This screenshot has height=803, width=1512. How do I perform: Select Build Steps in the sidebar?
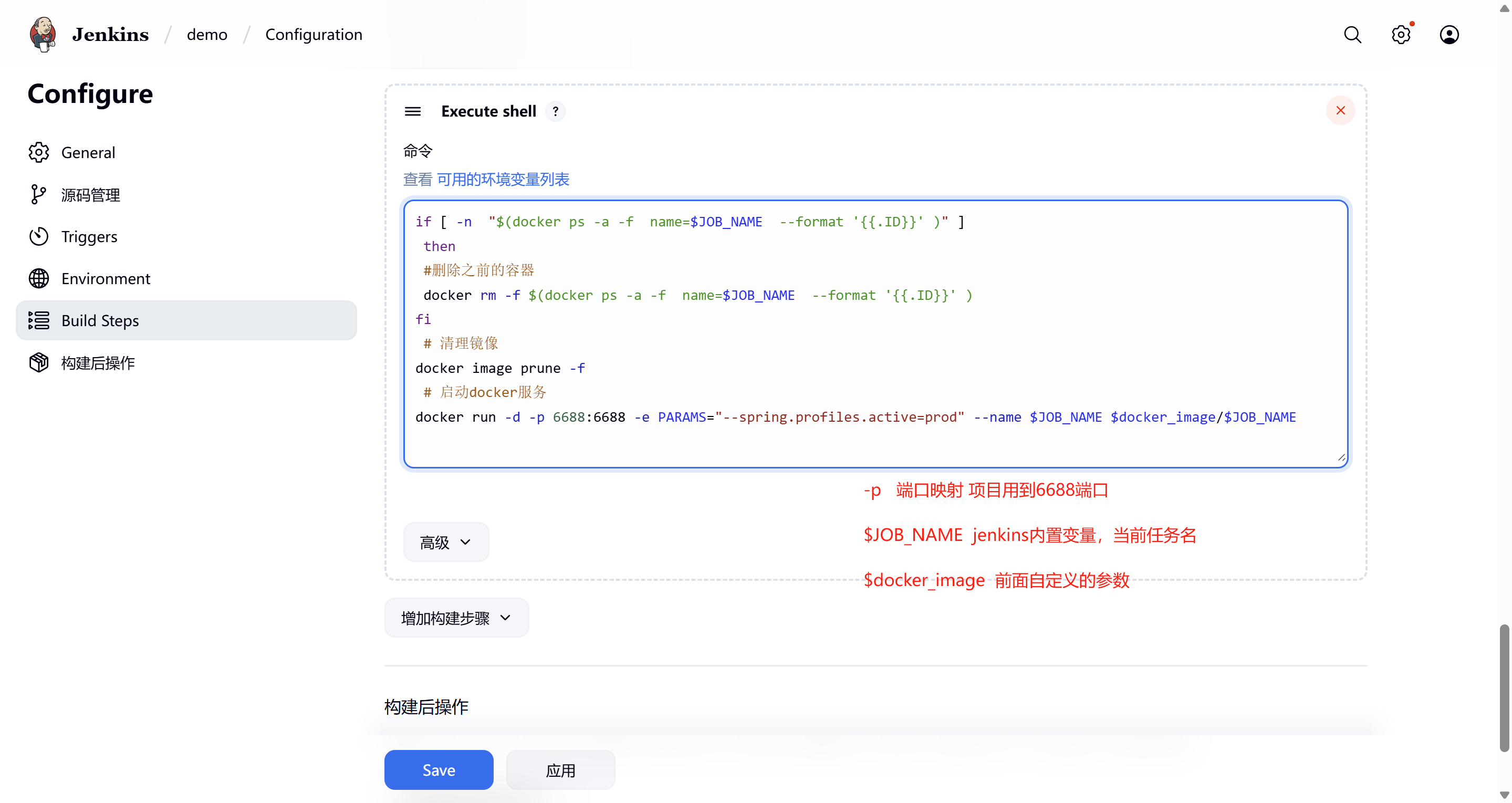point(100,320)
